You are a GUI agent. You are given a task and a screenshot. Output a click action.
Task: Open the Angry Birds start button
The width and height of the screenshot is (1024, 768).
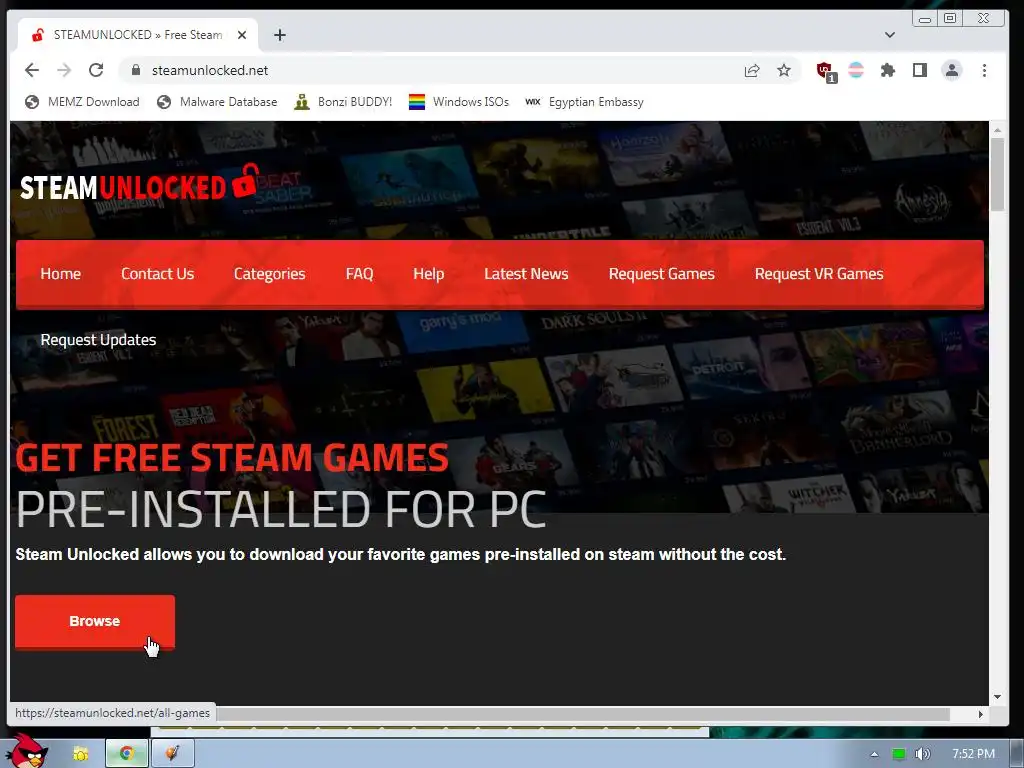25,751
